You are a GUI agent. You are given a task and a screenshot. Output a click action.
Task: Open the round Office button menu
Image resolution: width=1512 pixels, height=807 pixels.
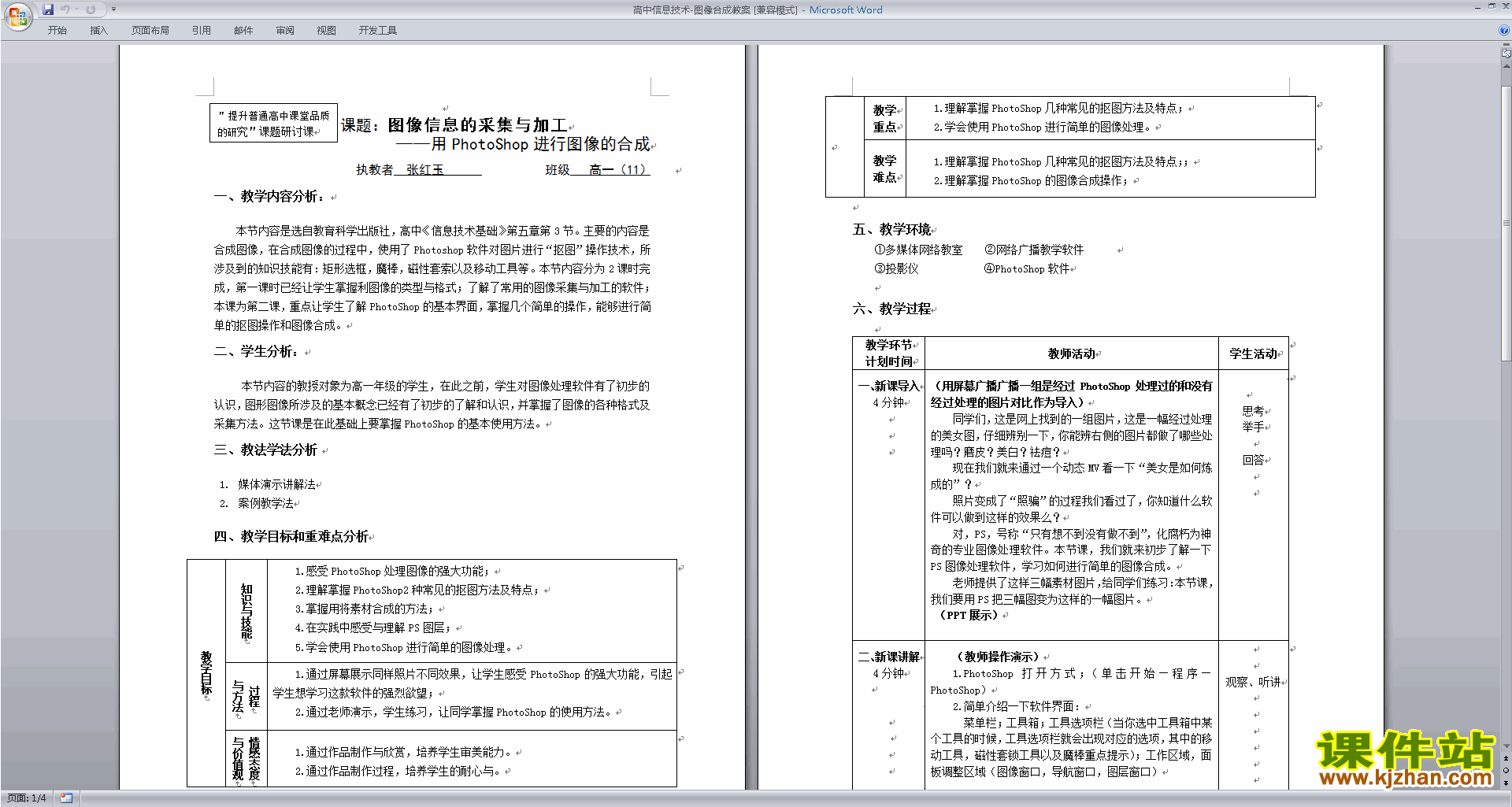17,17
